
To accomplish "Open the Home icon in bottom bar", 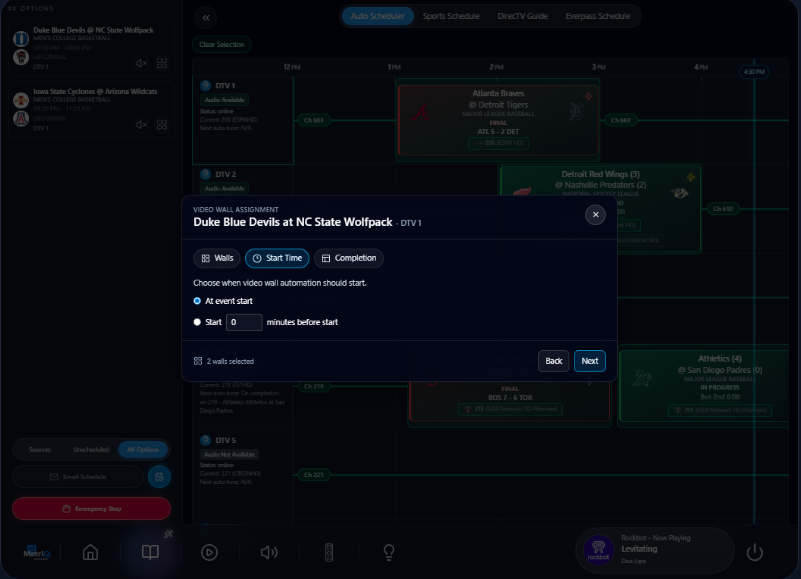I will click(90, 552).
